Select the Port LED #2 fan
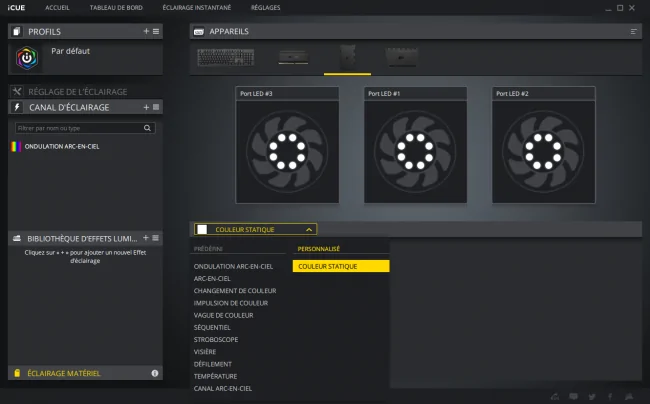 pos(543,152)
